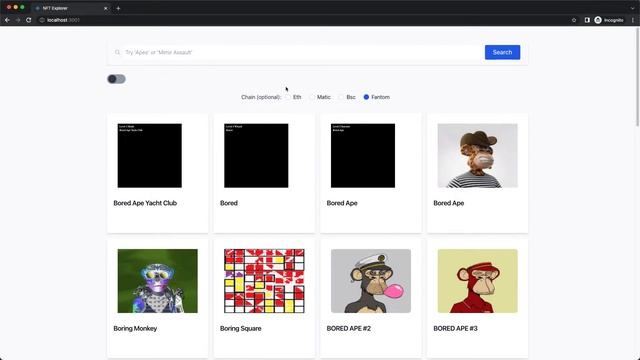
Task: Select the Eth chain radio button
Action: [288, 97]
